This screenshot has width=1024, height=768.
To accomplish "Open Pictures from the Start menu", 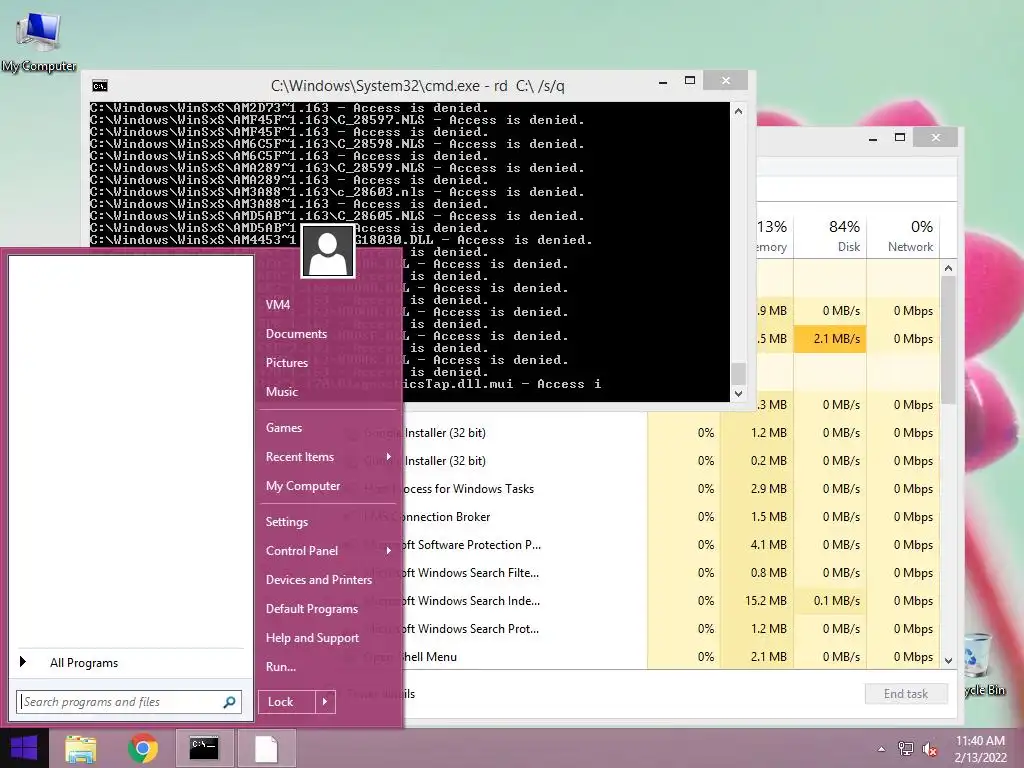I will pos(287,363).
